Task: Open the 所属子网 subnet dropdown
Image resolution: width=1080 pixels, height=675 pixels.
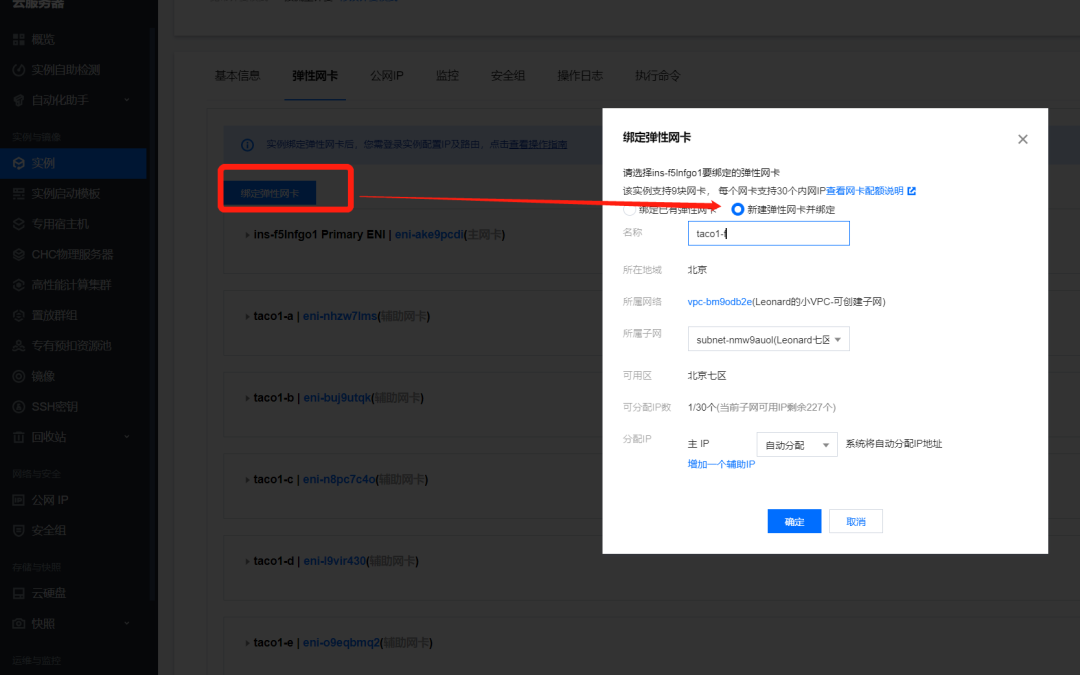Action: 769,339
